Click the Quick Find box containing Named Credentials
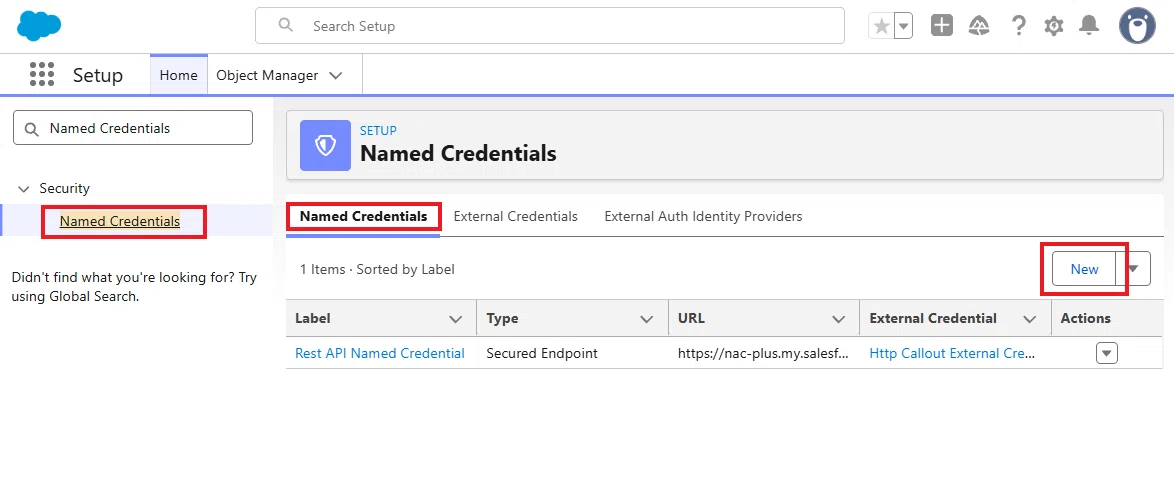Image resolution: width=1174 pixels, height=499 pixels. (x=133, y=128)
